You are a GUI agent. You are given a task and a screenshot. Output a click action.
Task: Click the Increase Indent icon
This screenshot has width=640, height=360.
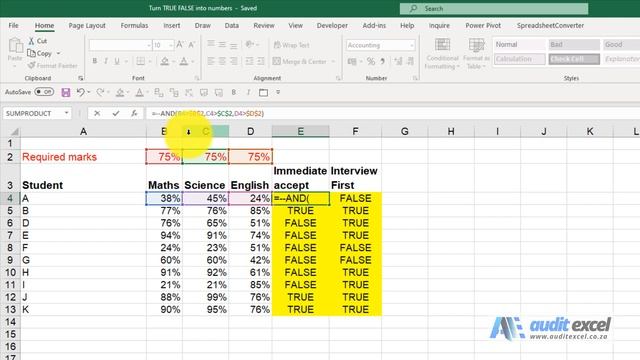pos(260,61)
